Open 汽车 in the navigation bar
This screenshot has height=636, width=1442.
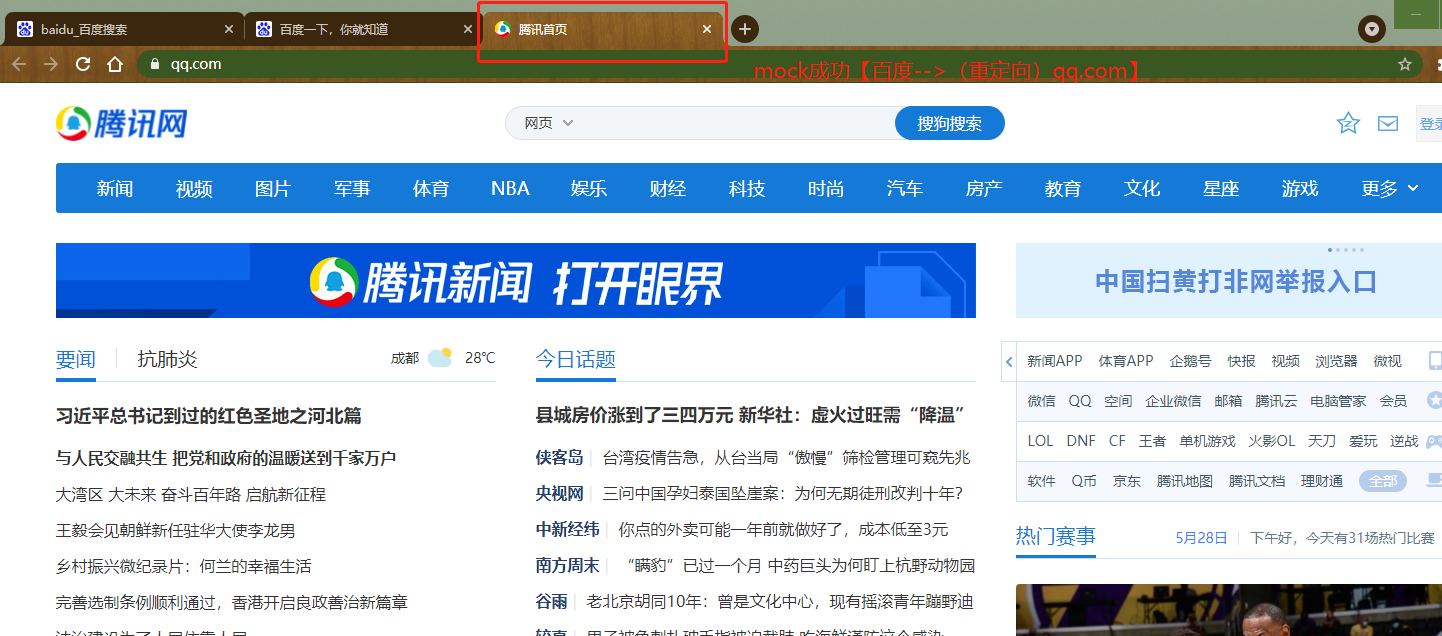pos(905,188)
